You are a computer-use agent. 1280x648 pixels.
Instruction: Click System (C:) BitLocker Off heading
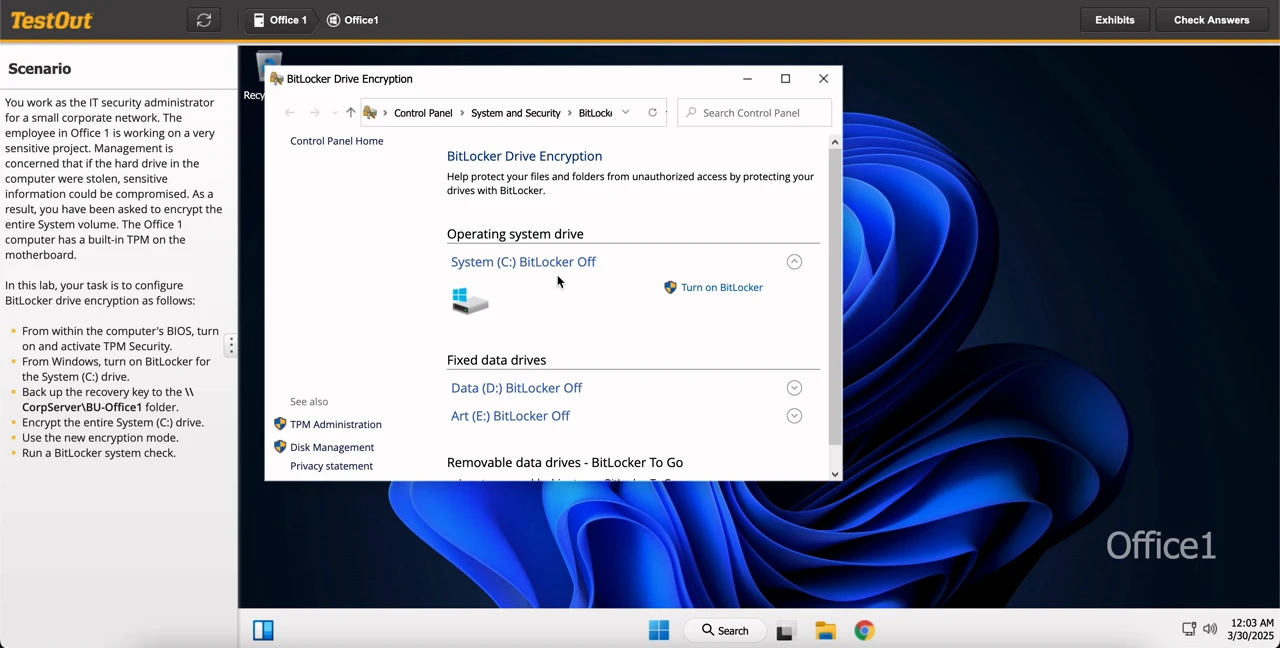523,262
